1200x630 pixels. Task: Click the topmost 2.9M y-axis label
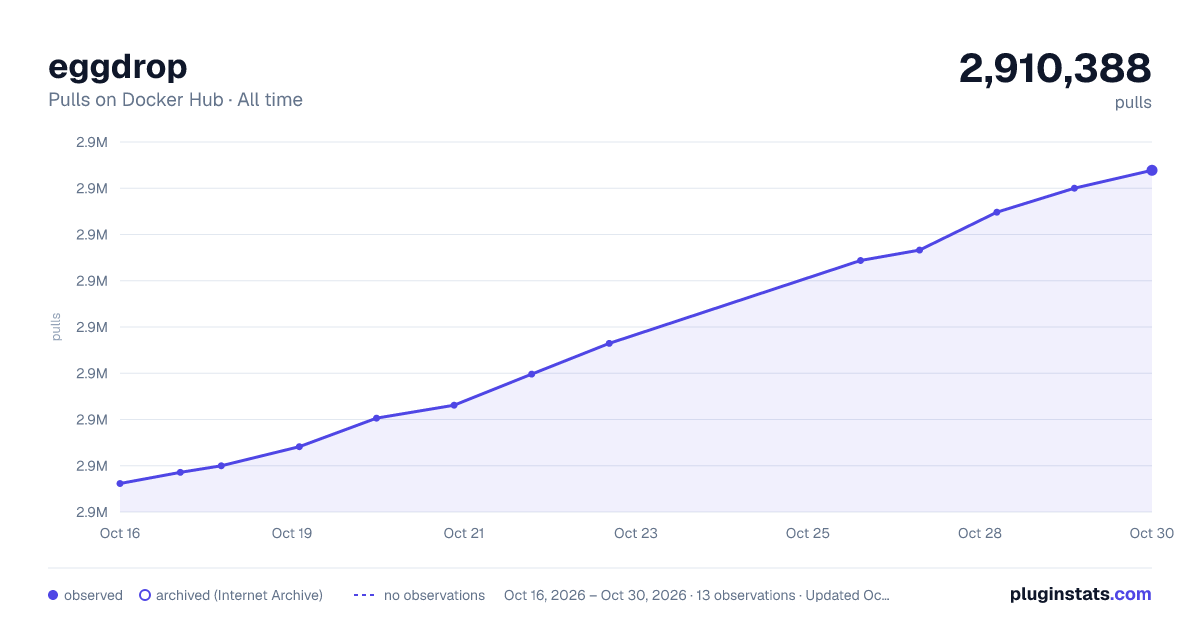[x=92, y=142]
